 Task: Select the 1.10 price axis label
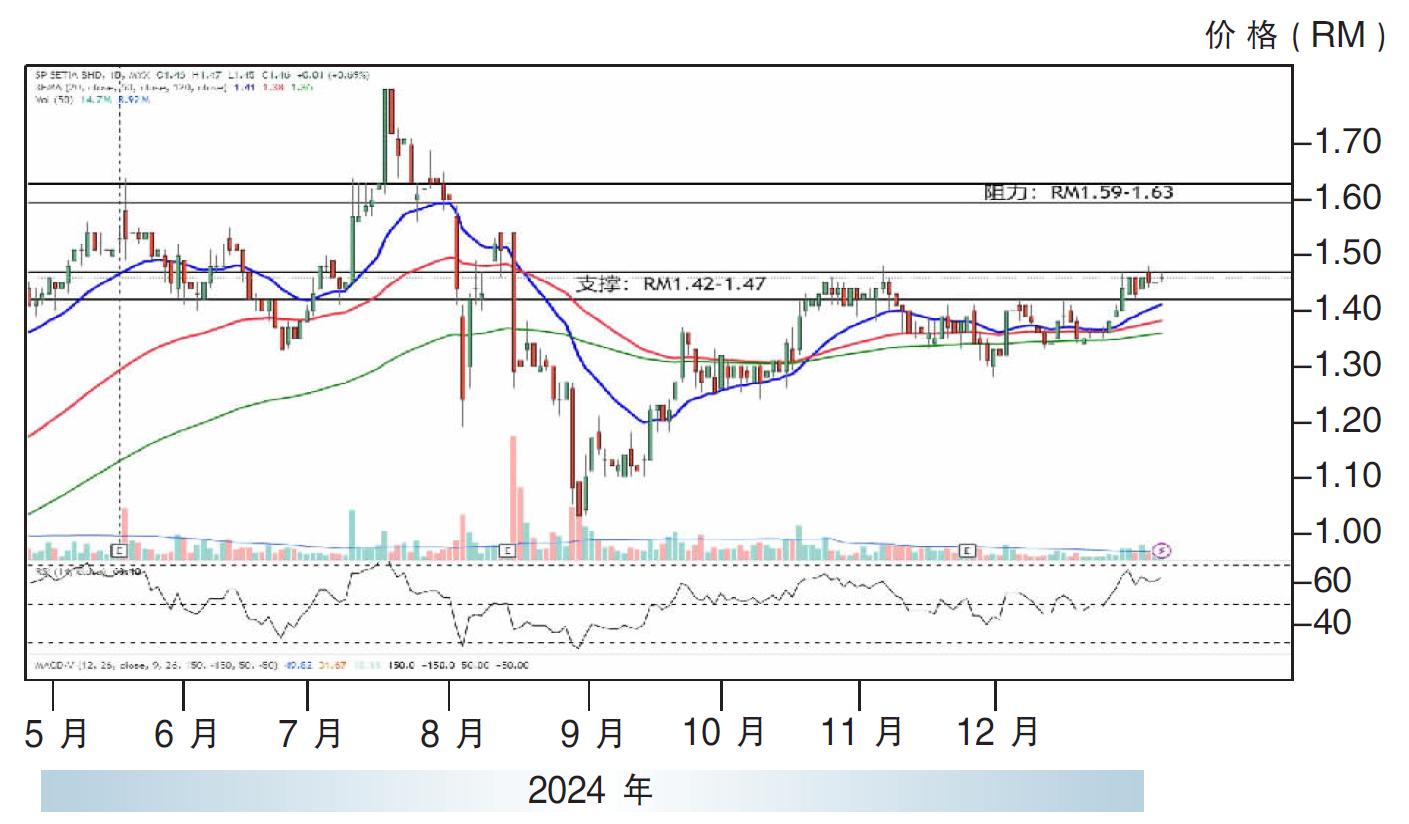click(1347, 476)
